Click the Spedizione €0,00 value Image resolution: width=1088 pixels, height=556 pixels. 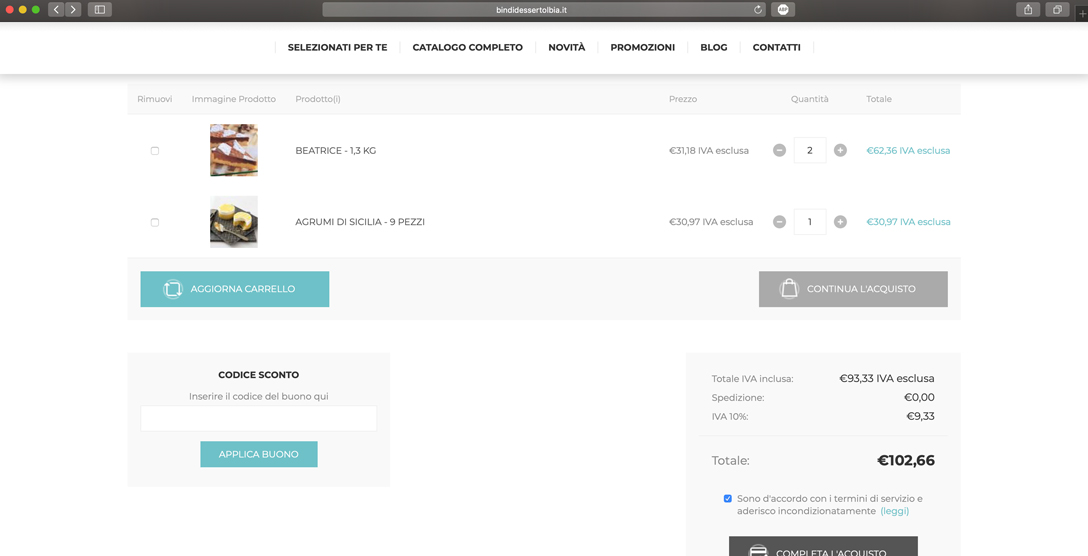(919, 398)
